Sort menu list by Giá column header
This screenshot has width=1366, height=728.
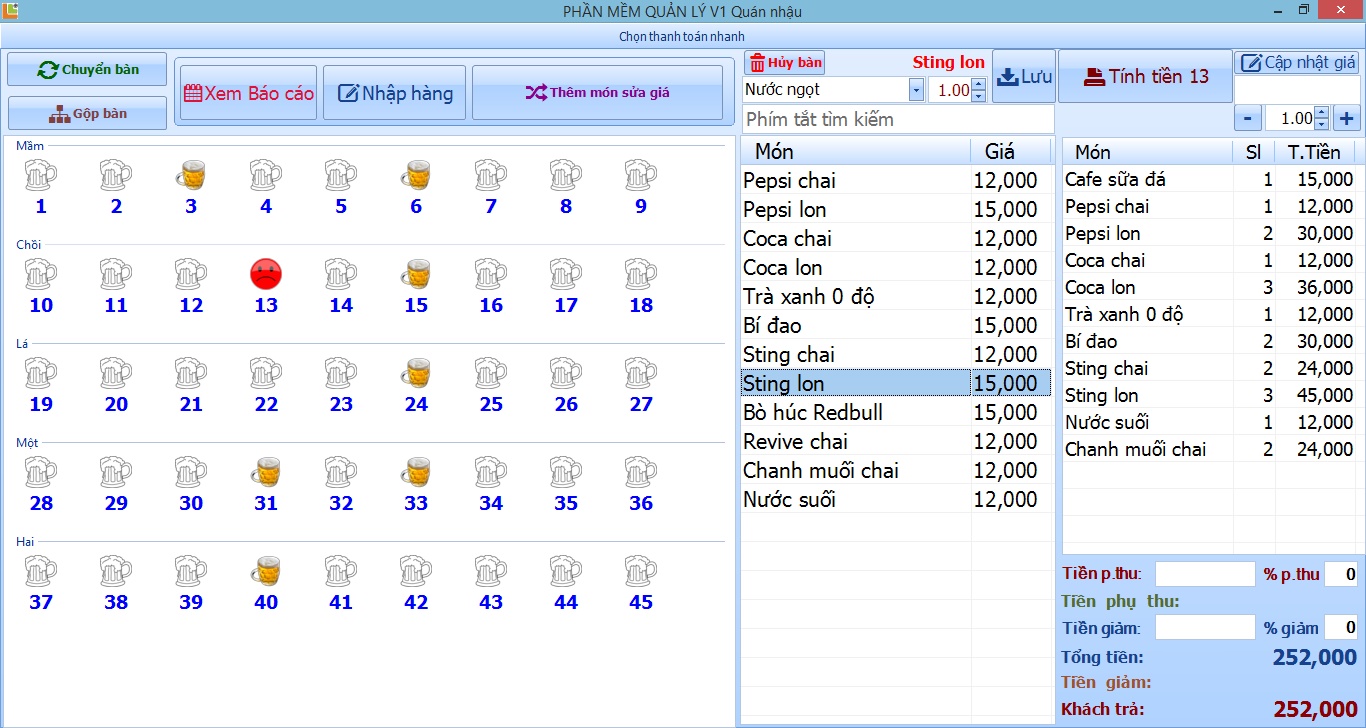pyautogui.click(x=1011, y=151)
